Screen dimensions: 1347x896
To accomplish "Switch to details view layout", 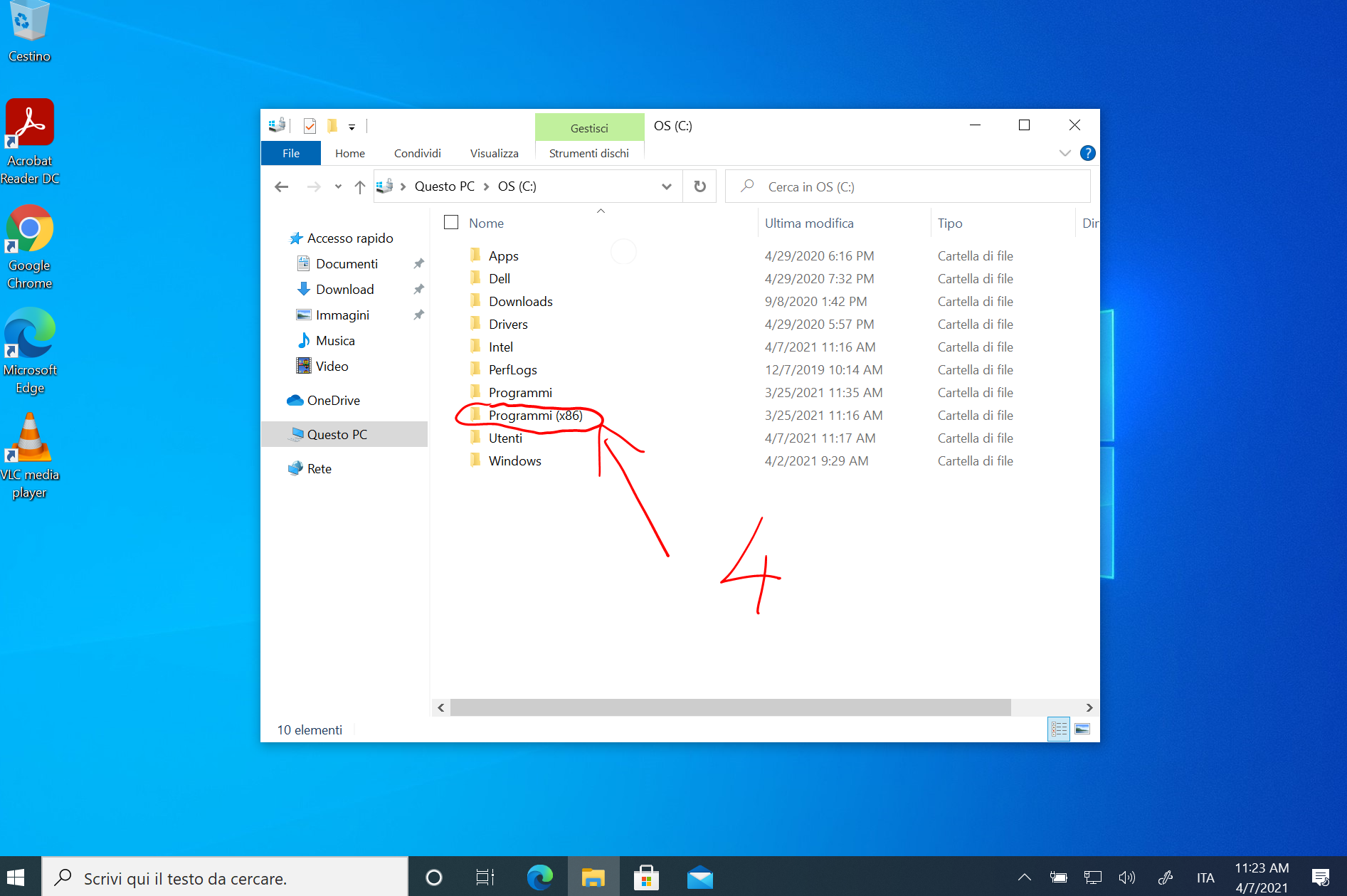I will point(1059,729).
